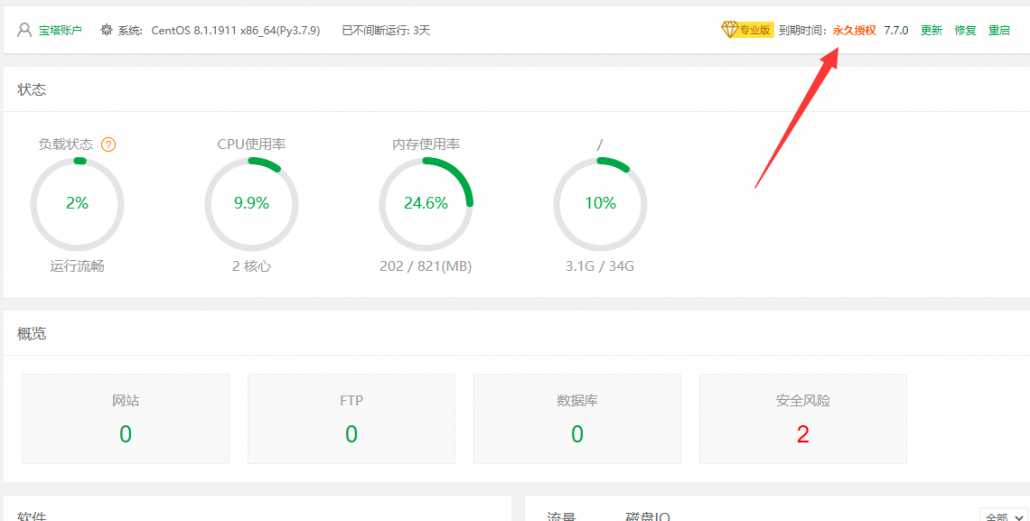Click the 10% disk usage gauge
Screen dimensions: 1030x521
click(600, 203)
